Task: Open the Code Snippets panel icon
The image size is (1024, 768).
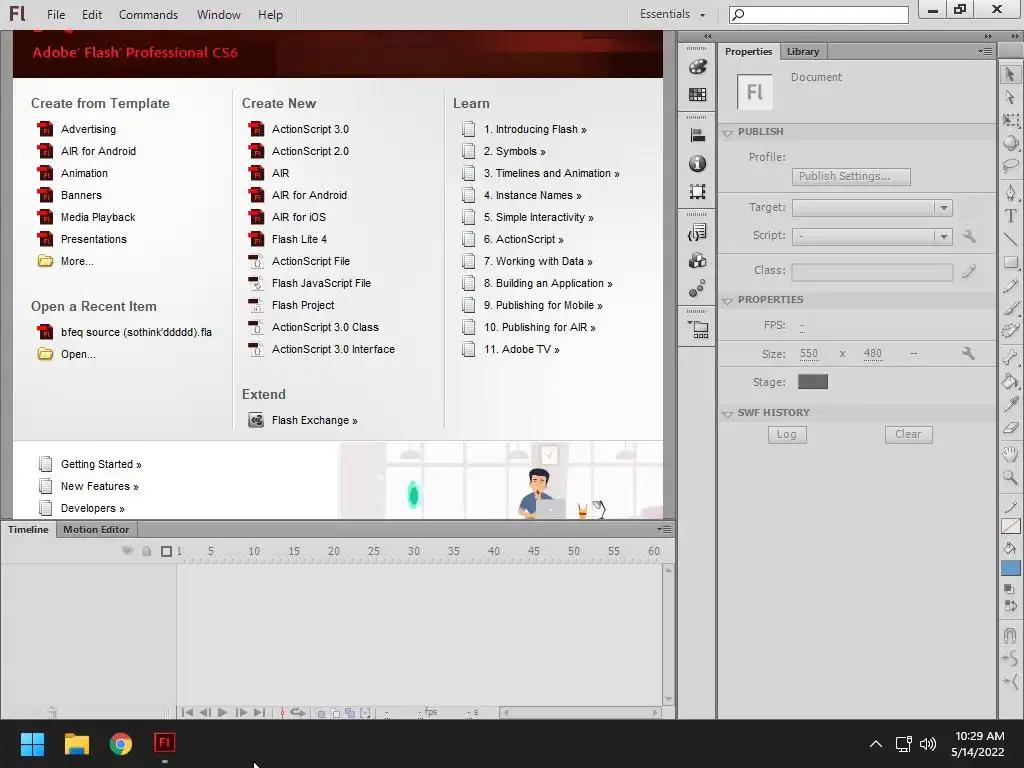Action: coord(697,232)
